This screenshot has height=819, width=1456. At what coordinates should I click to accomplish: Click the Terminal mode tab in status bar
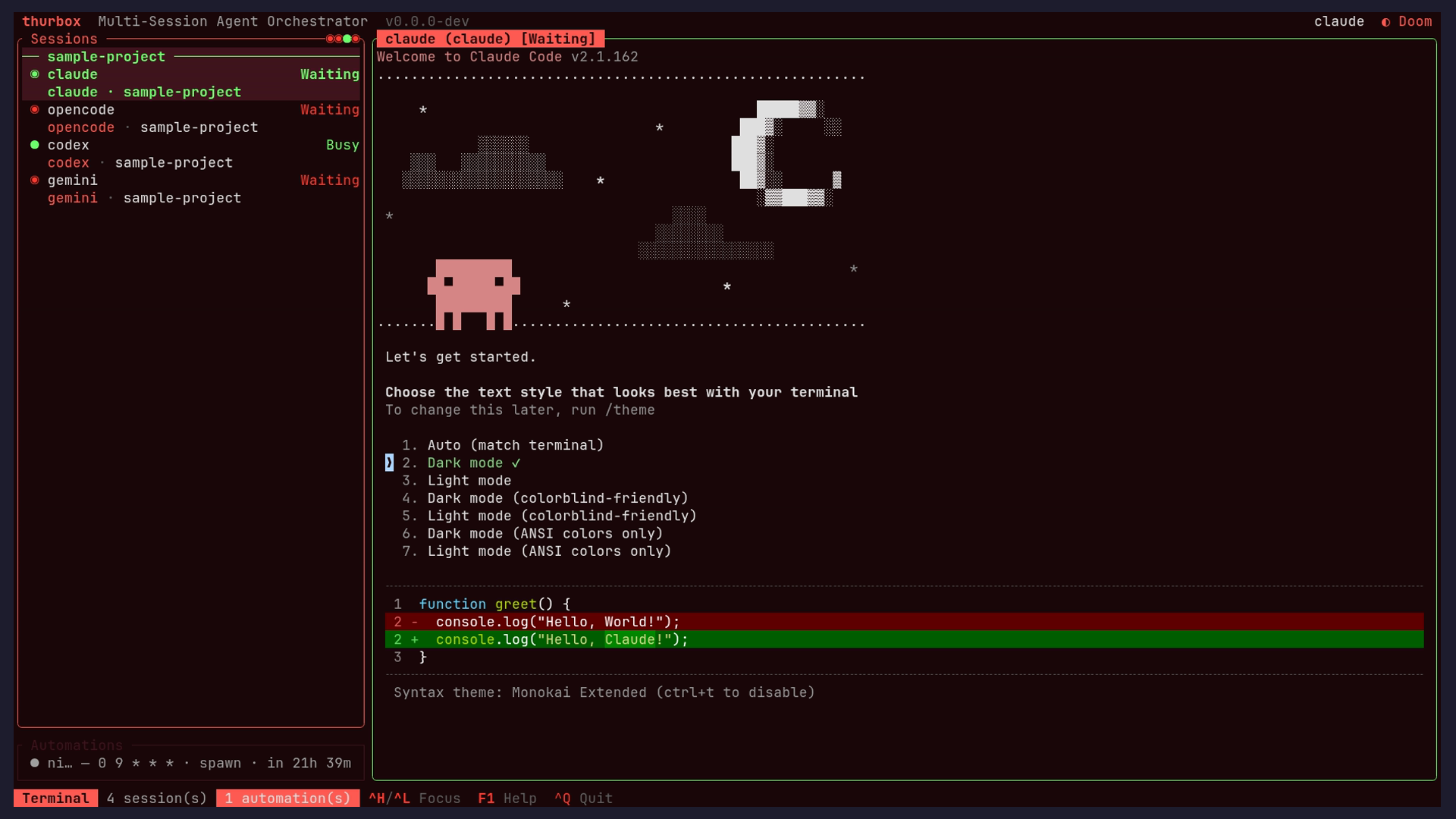point(55,798)
